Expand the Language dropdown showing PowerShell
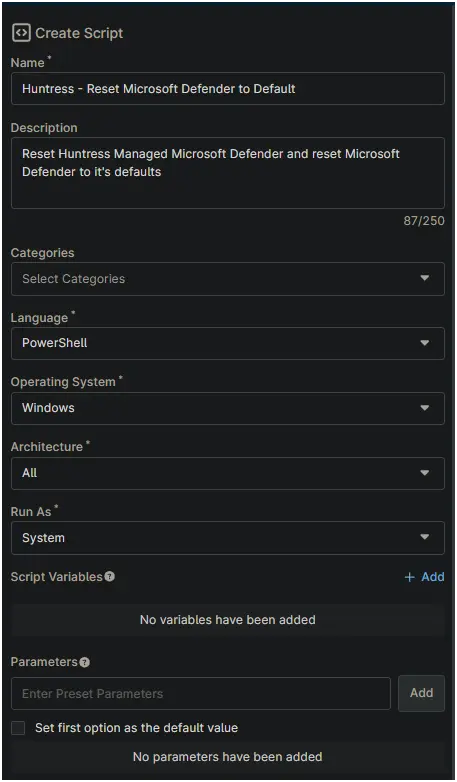 pyautogui.click(x=228, y=343)
